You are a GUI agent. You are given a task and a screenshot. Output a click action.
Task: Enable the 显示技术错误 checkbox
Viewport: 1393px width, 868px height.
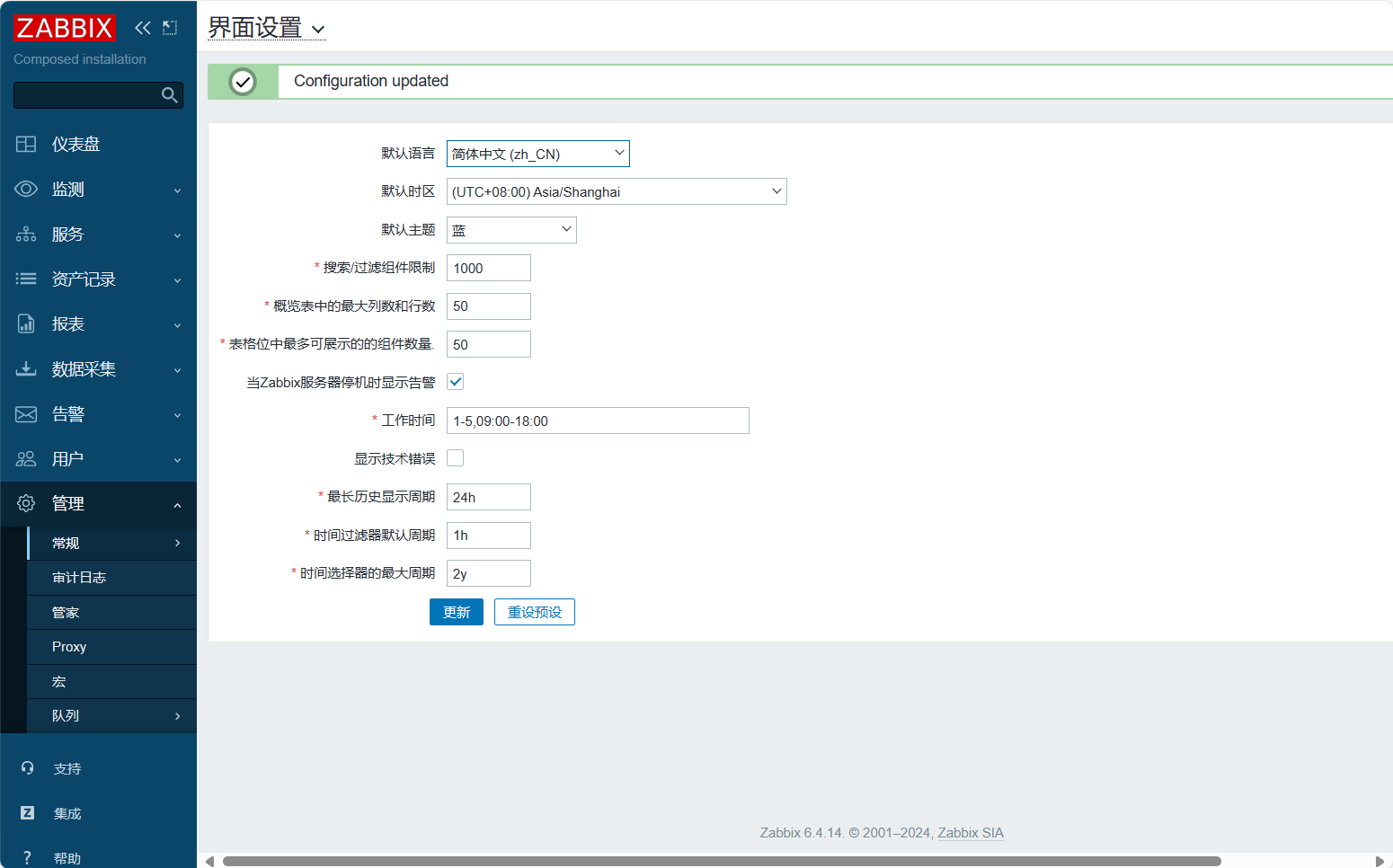[456, 458]
